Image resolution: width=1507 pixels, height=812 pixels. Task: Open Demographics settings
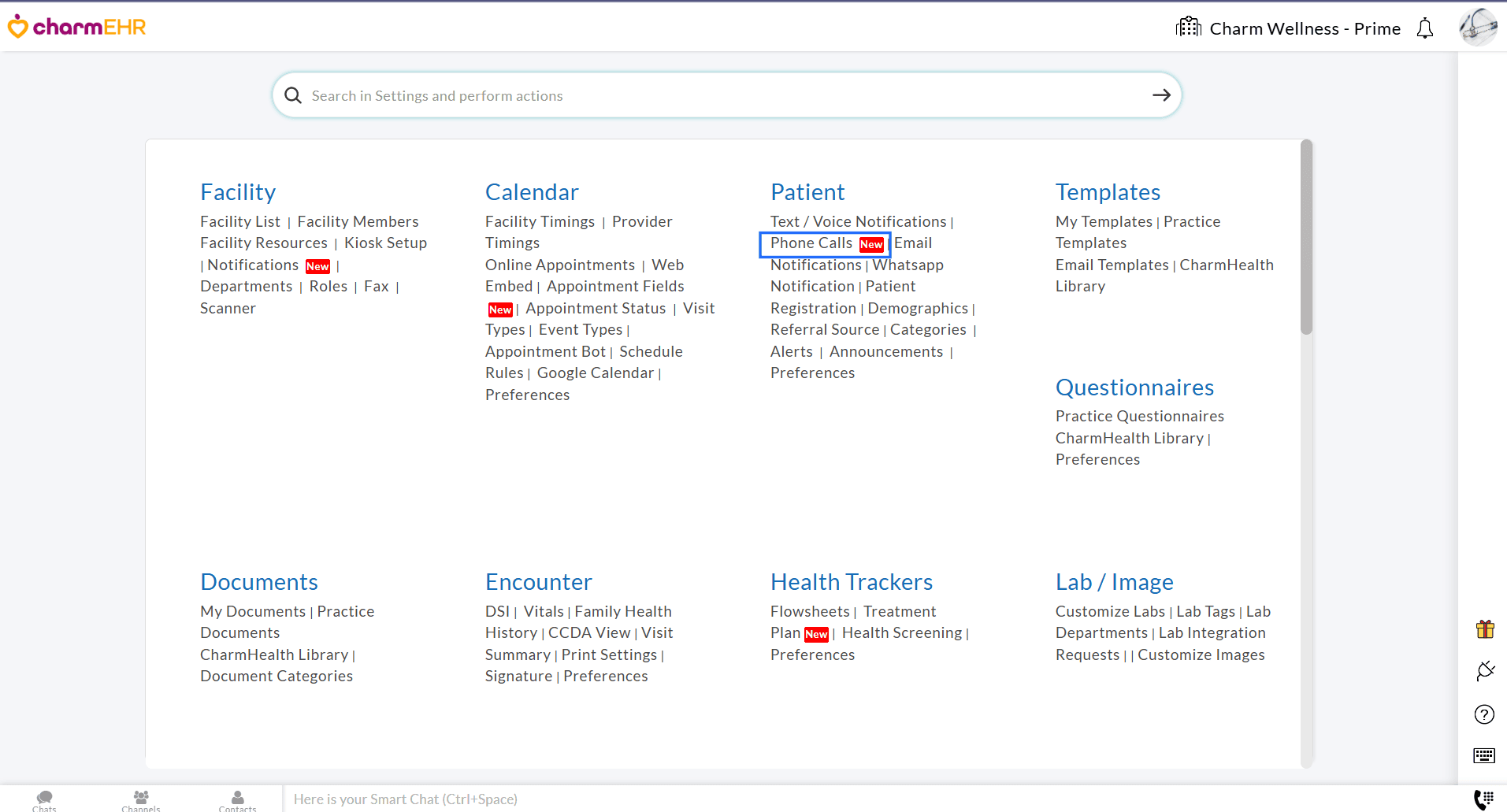pos(918,308)
